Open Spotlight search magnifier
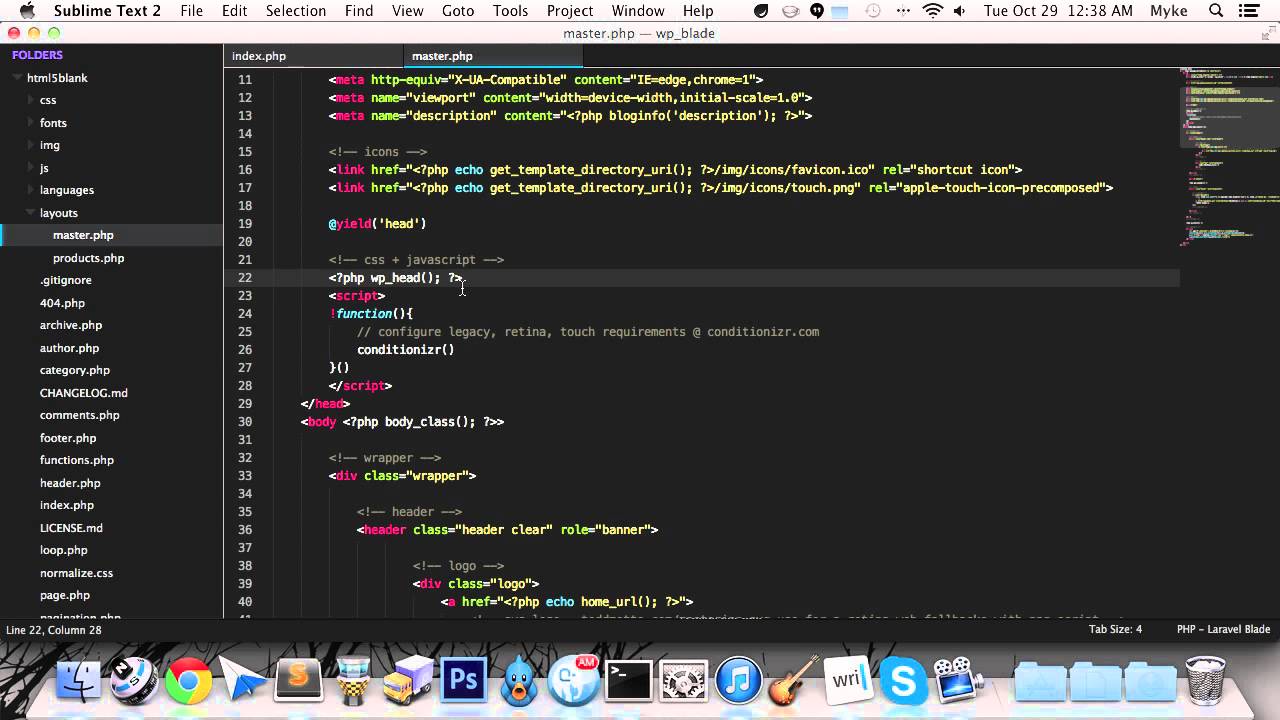The width and height of the screenshot is (1280, 720). point(1217,11)
